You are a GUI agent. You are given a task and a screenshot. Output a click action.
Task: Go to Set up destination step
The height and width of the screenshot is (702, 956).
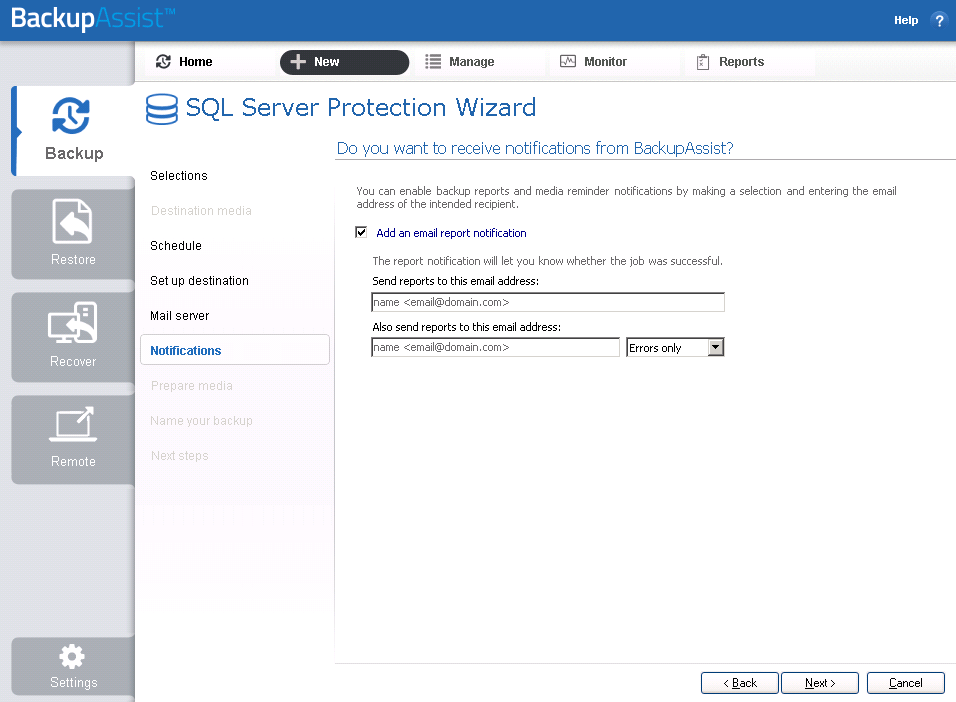click(x=199, y=281)
